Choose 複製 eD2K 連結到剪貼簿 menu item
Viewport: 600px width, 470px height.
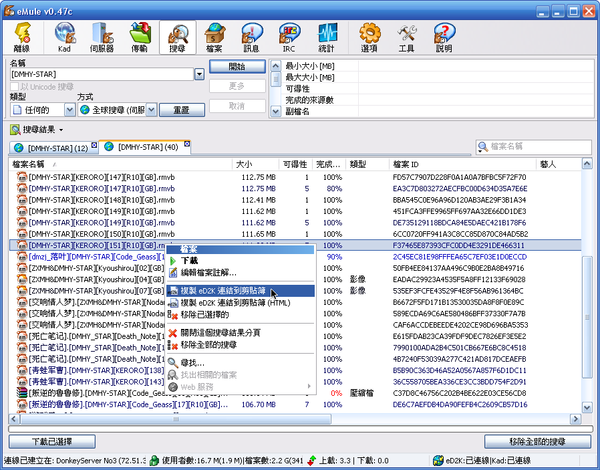240,291
